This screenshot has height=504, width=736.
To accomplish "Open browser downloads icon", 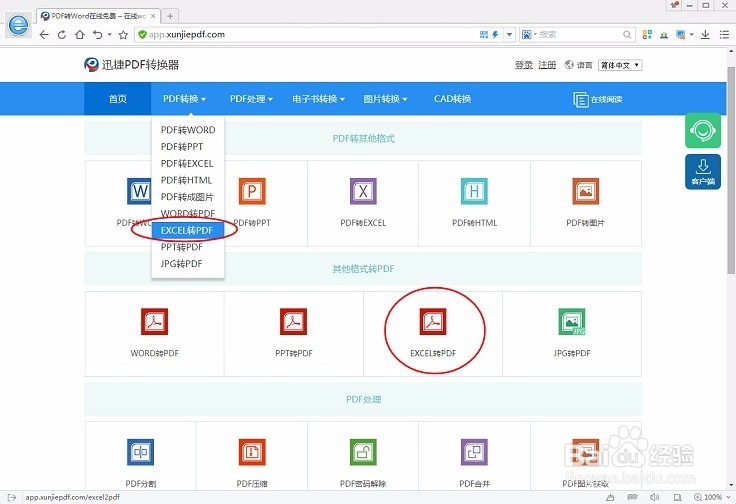I will [705, 35].
